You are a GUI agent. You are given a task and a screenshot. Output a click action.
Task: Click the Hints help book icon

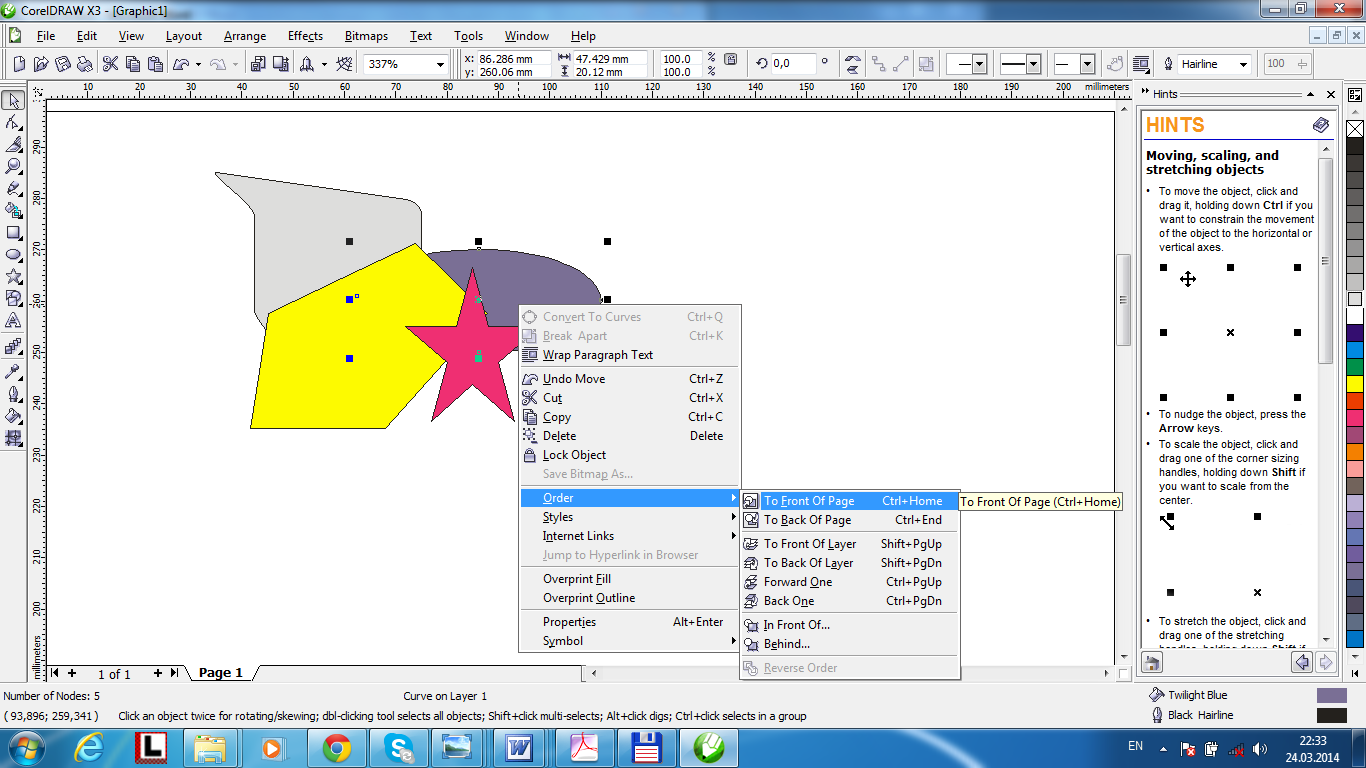click(x=1321, y=125)
